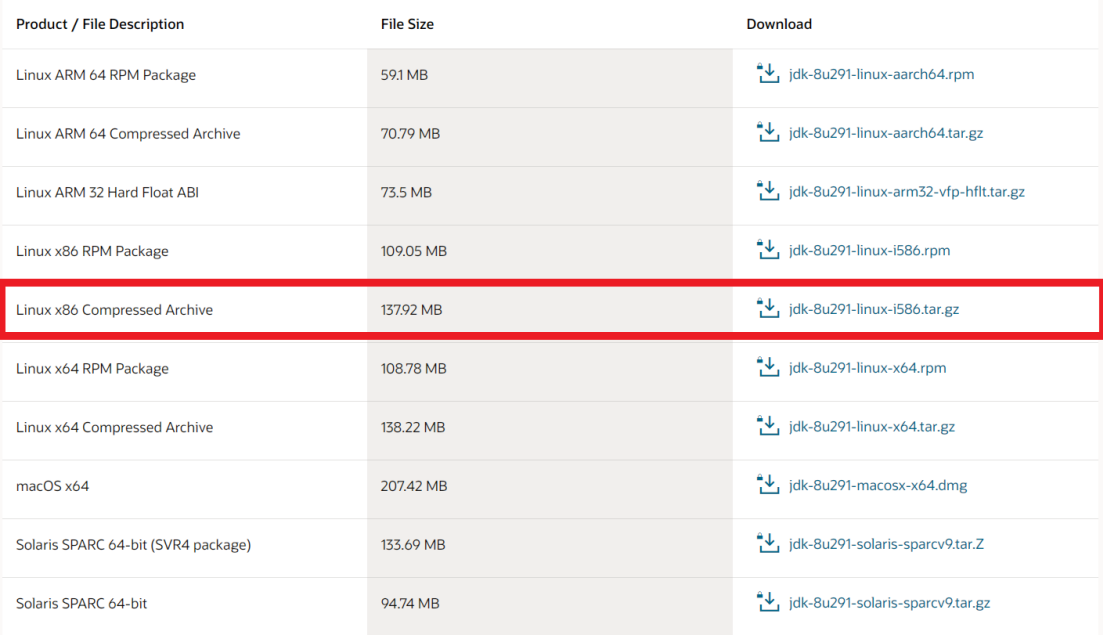This screenshot has width=1103, height=635.
Task: Select the Linux x64 Compressed Archive description
Action: [114, 428]
